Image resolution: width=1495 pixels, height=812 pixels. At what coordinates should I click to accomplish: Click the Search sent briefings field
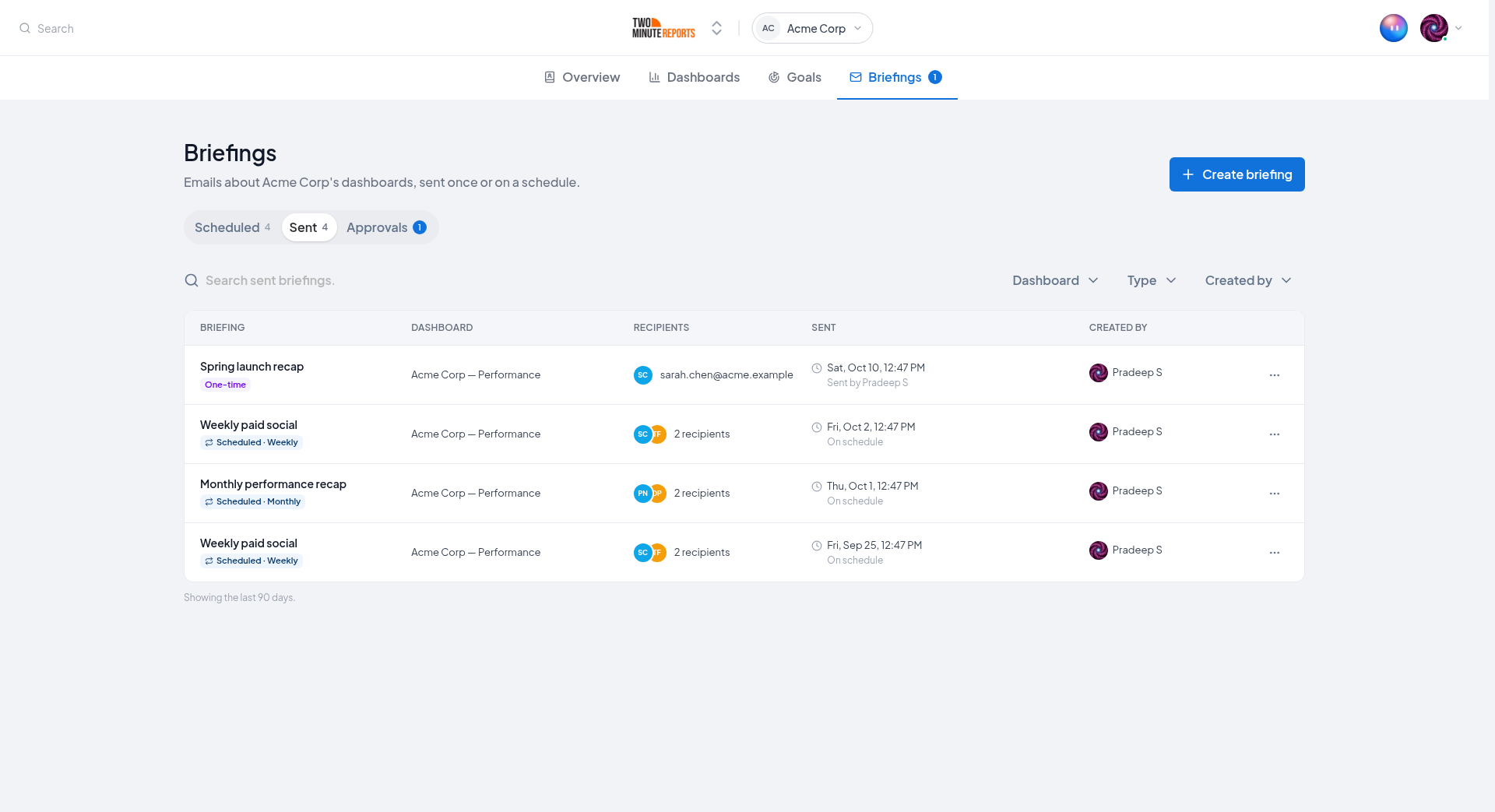pyautogui.click(x=270, y=280)
